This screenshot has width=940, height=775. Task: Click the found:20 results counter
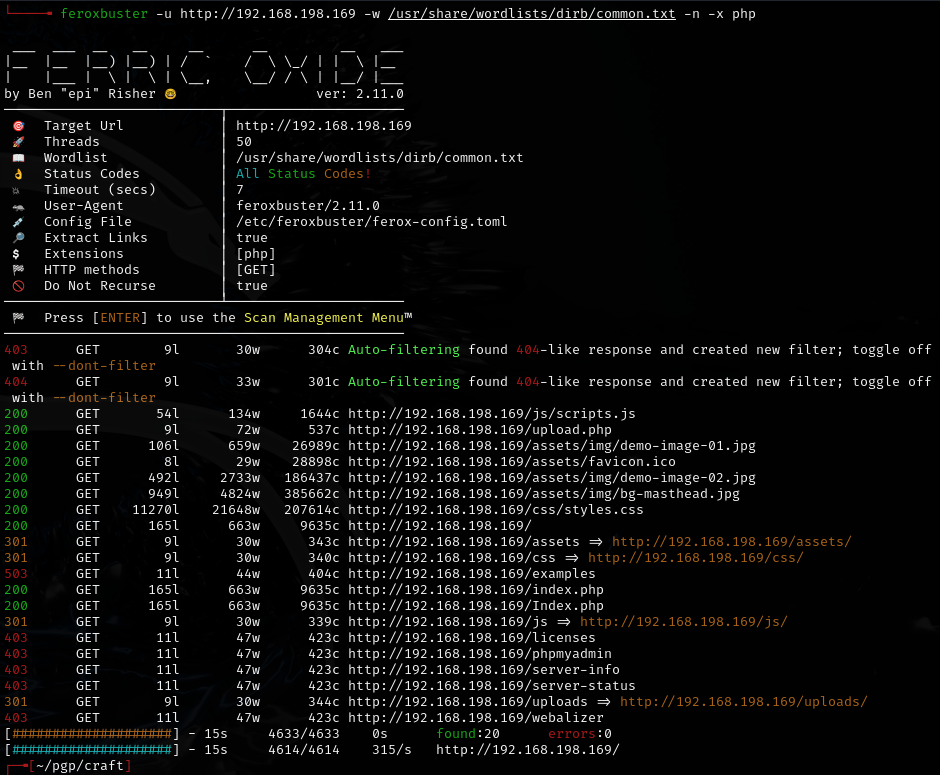point(470,733)
